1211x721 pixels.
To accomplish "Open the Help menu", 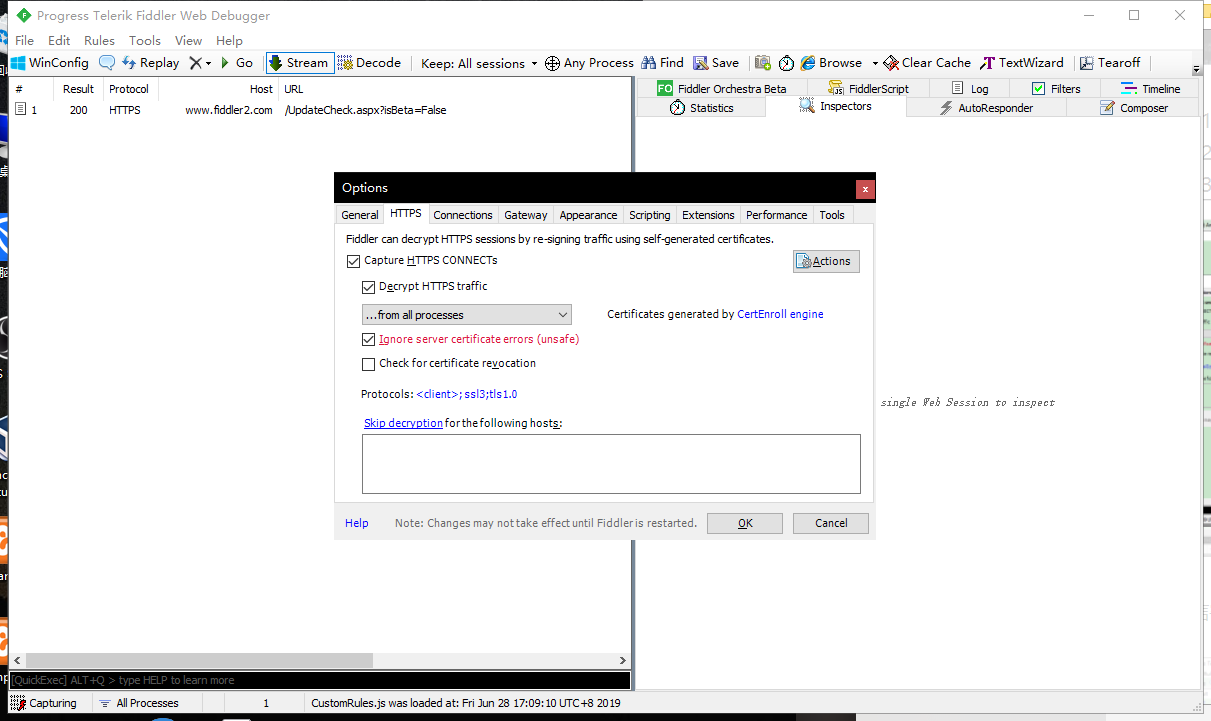I will click(229, 40).
